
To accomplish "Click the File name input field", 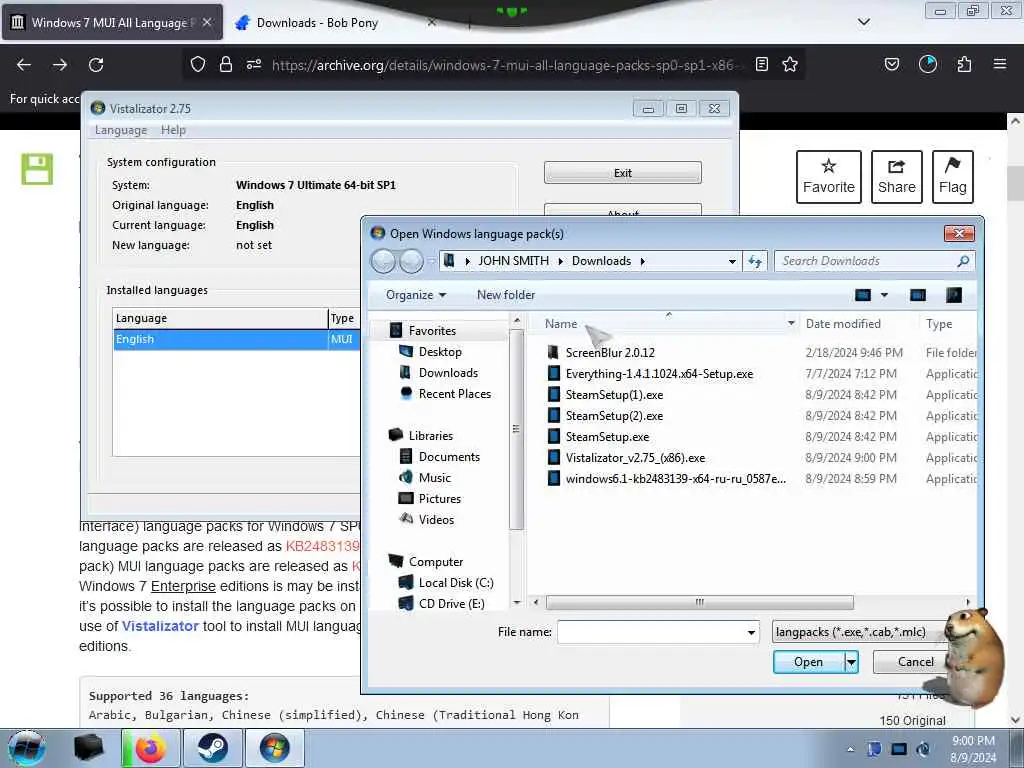I will point(650,632).
